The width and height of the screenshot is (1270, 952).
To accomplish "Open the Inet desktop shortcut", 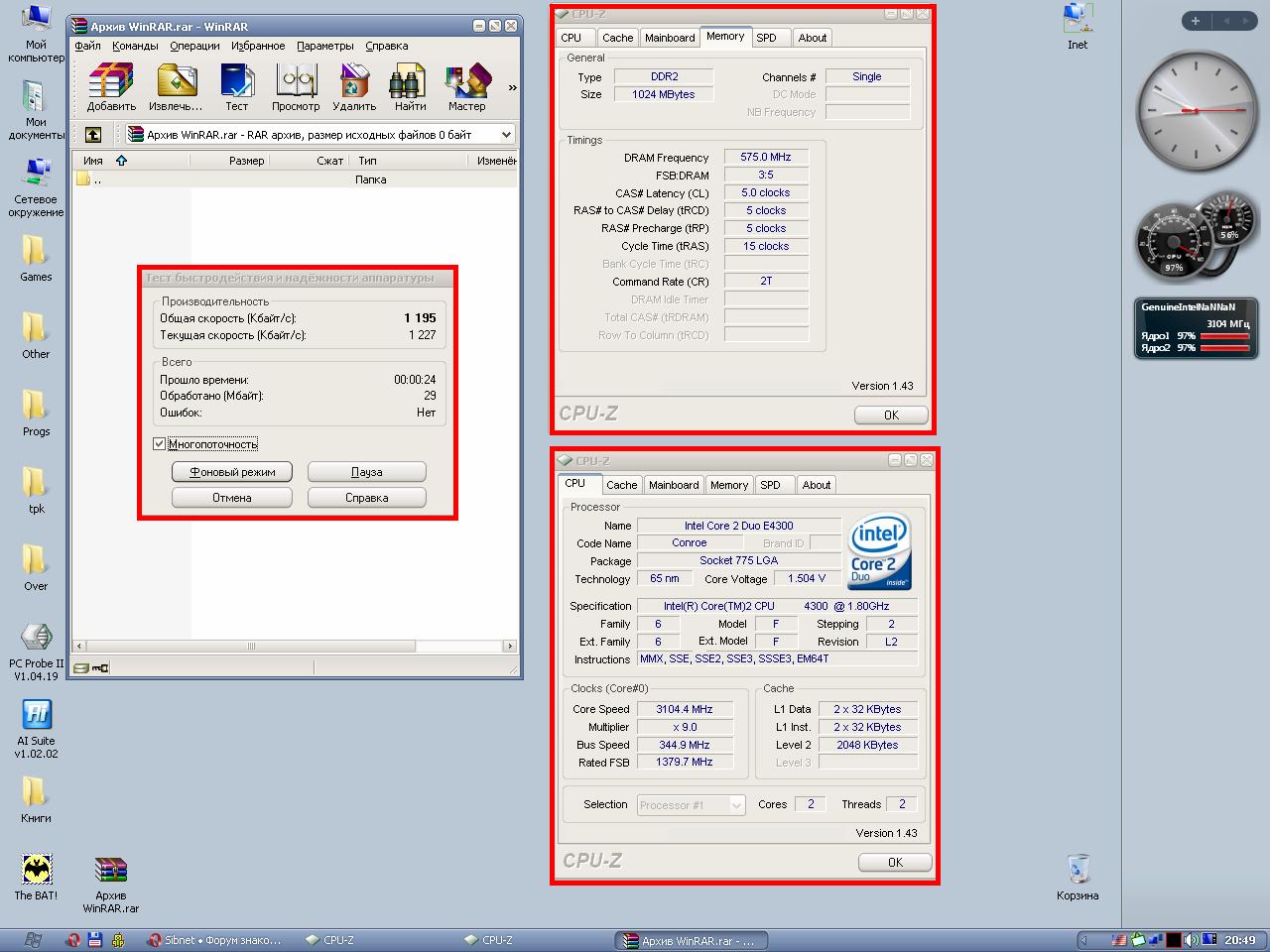I will point(1078,27).
